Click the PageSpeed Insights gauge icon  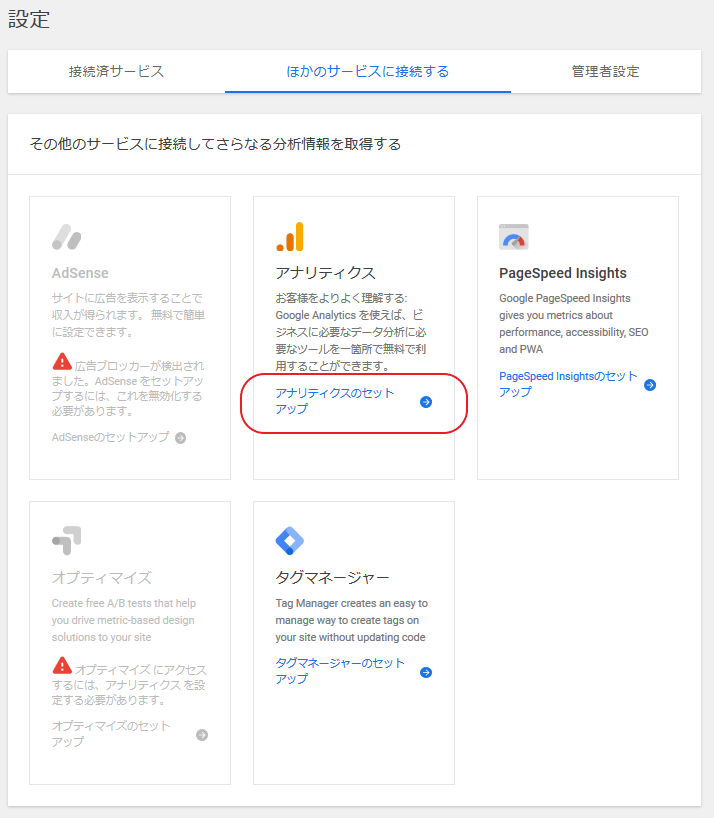coord(513,237)
